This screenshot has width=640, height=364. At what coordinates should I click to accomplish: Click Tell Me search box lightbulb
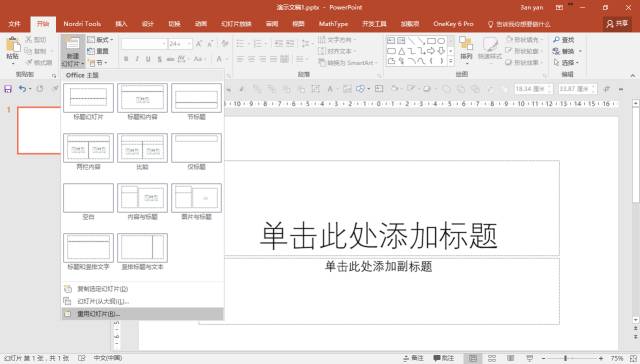click(x=491, y=24)
